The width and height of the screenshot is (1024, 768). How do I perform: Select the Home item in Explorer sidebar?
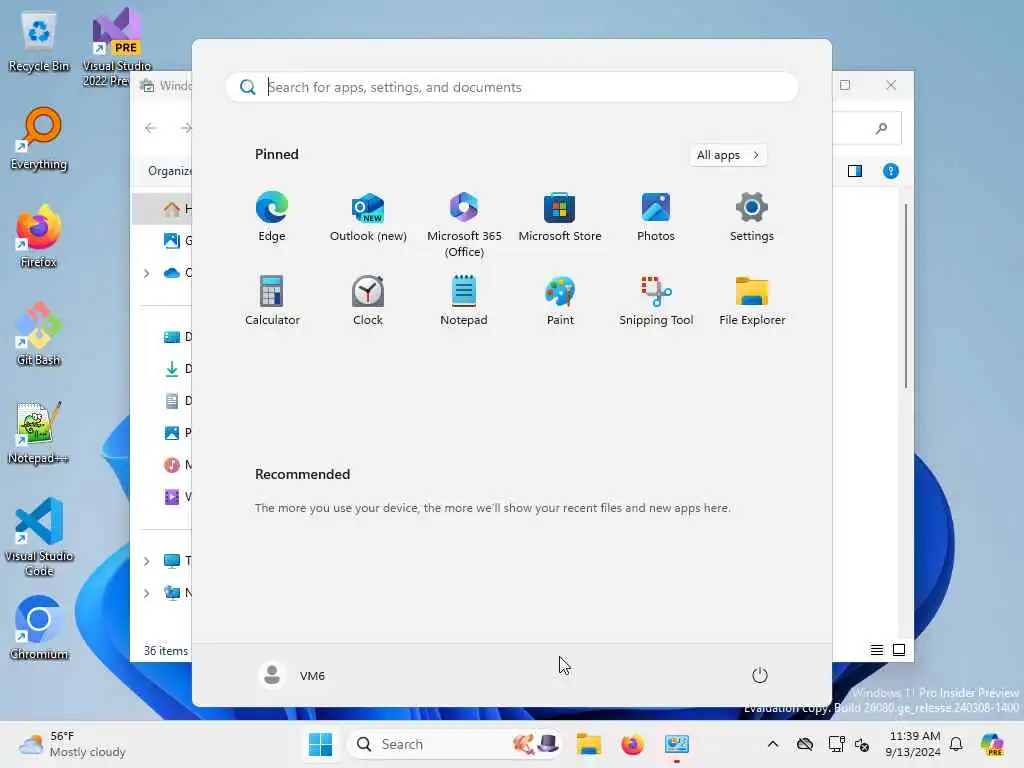click(x=163, y=208)
